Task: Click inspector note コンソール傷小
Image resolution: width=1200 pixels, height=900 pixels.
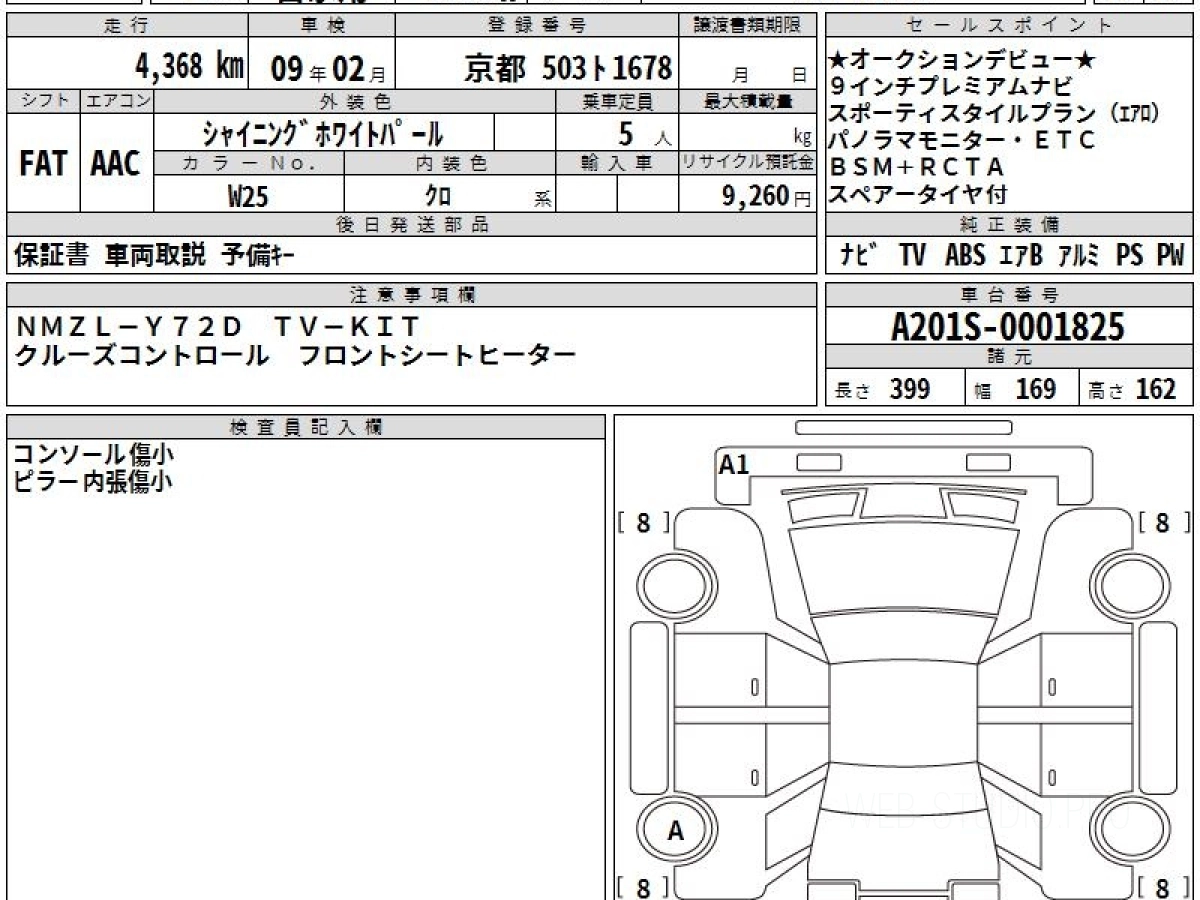Action: coord(92,454)
